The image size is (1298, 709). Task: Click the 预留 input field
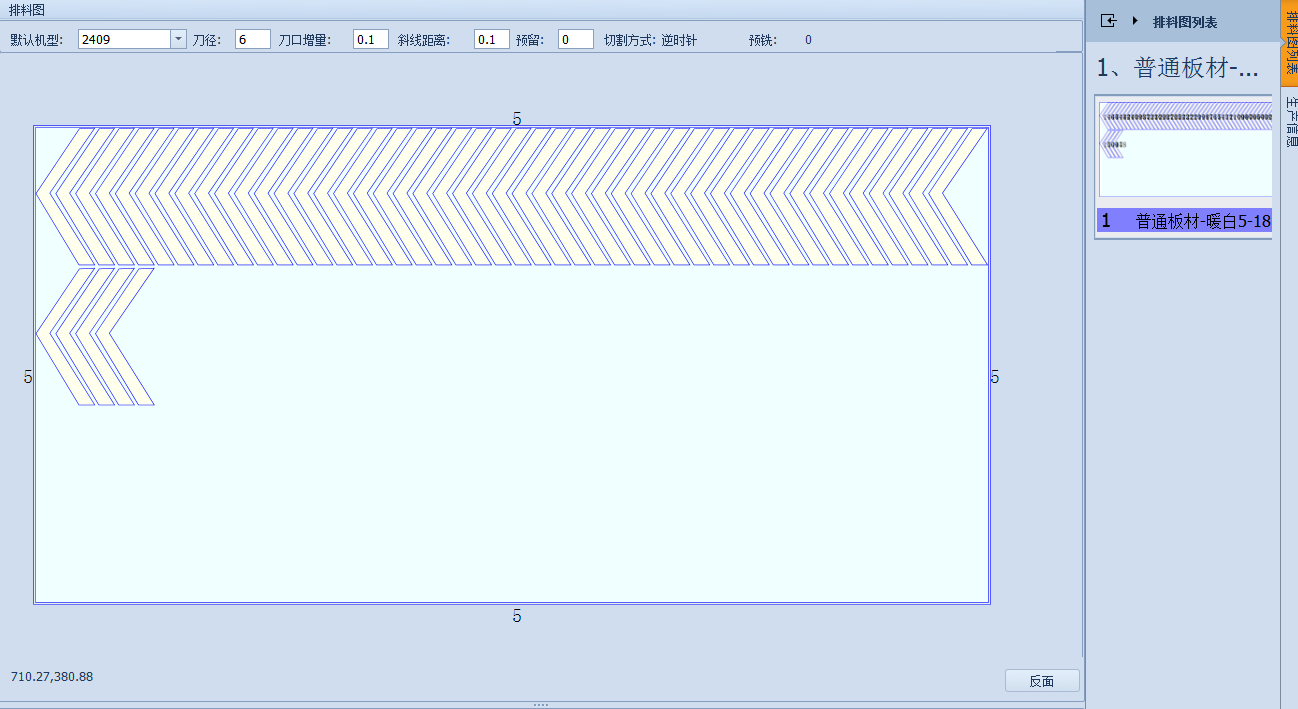click(577, 39)
